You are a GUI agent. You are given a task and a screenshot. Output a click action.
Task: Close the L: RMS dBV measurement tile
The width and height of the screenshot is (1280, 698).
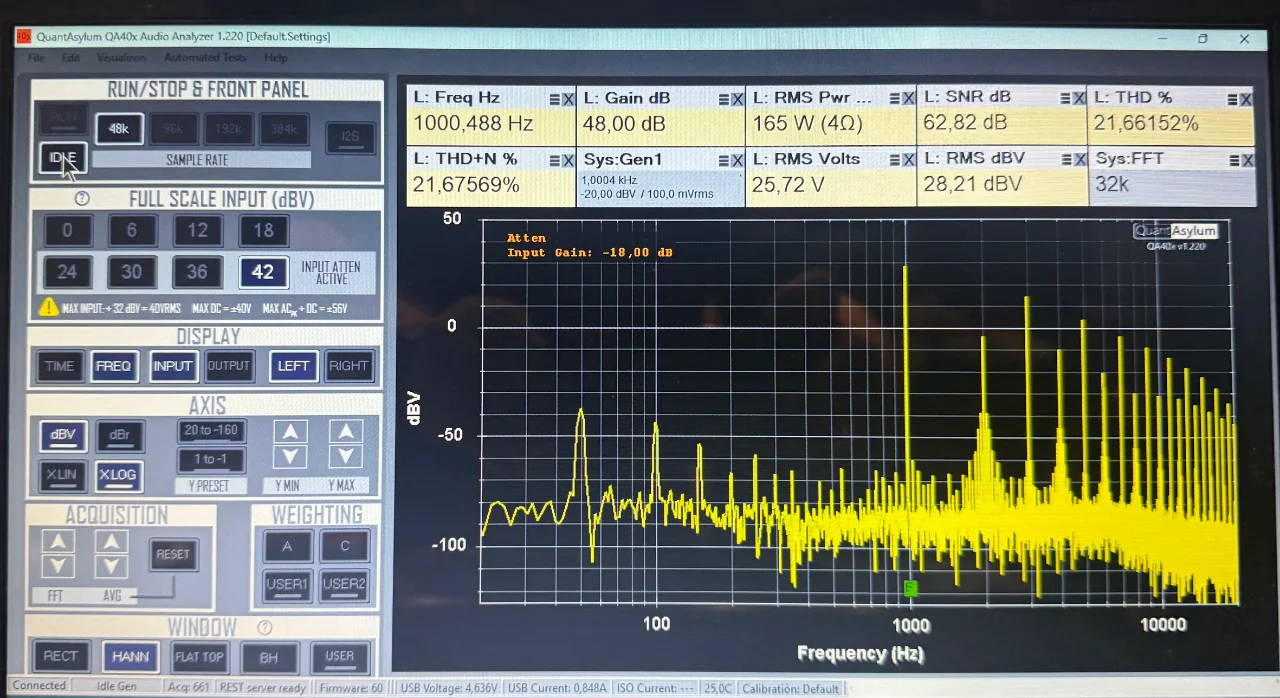click(1079, 160)
